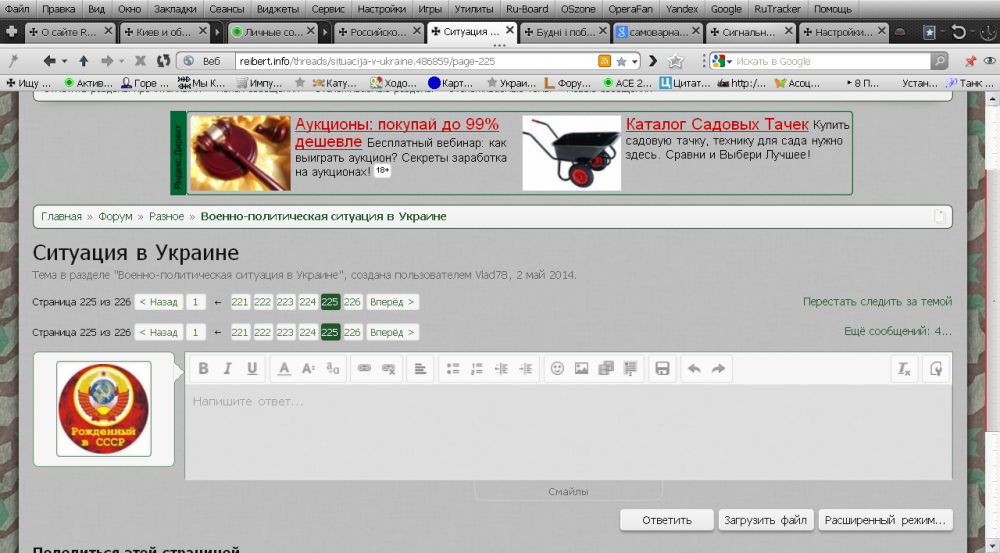Screen dimensions: 1000x553
Task: Click the RSS feed icon in address bar
Action: 604,61
